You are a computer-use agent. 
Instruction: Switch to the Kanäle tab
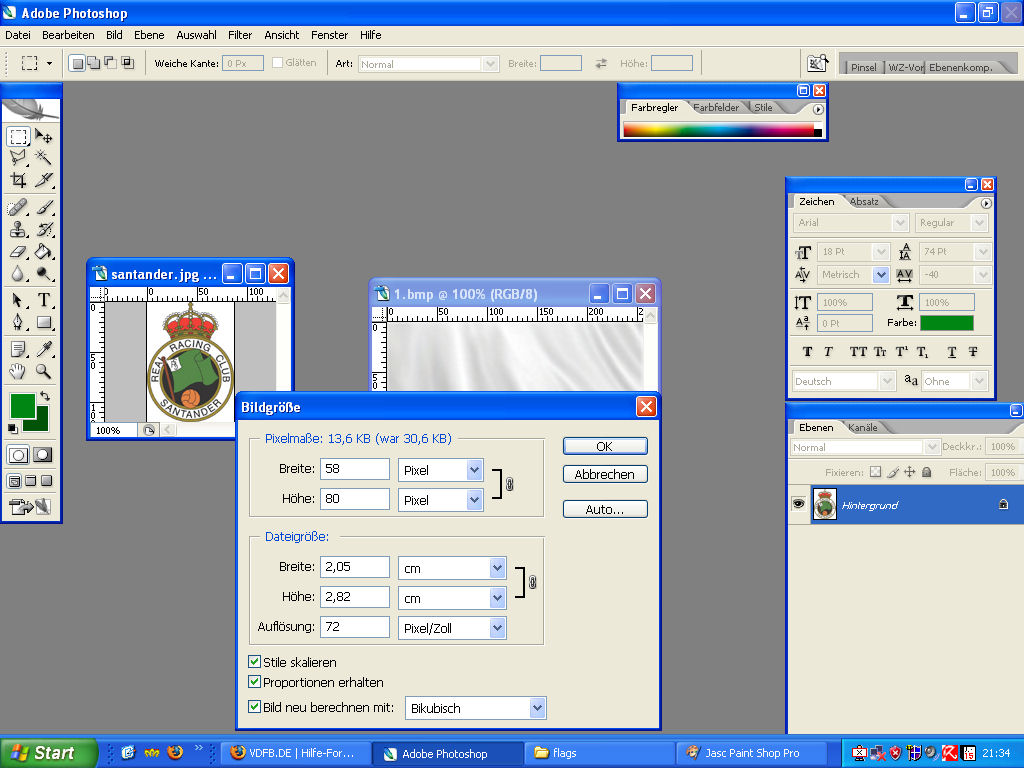(x=862, y=428)
